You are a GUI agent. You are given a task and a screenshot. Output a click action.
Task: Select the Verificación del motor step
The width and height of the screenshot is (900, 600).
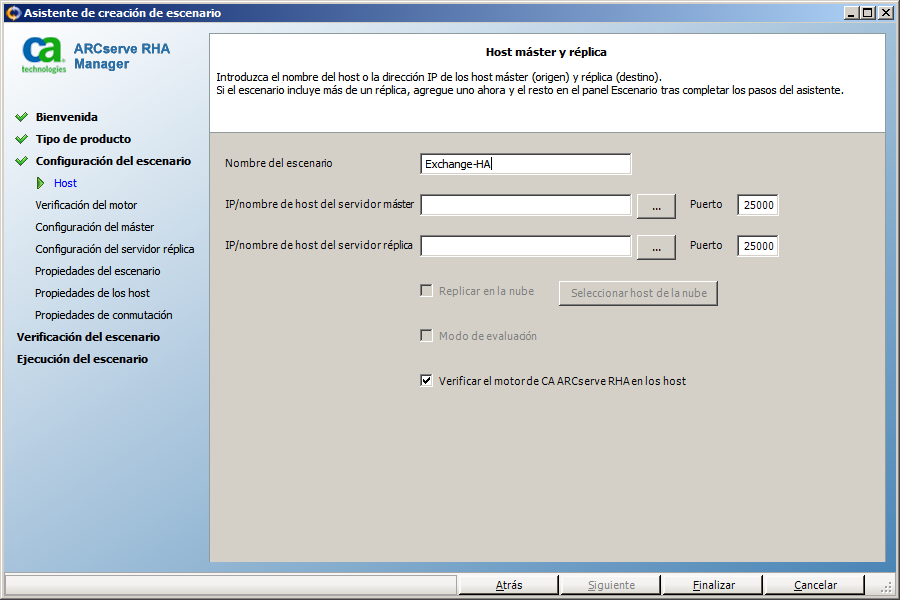tap(86, 205)
